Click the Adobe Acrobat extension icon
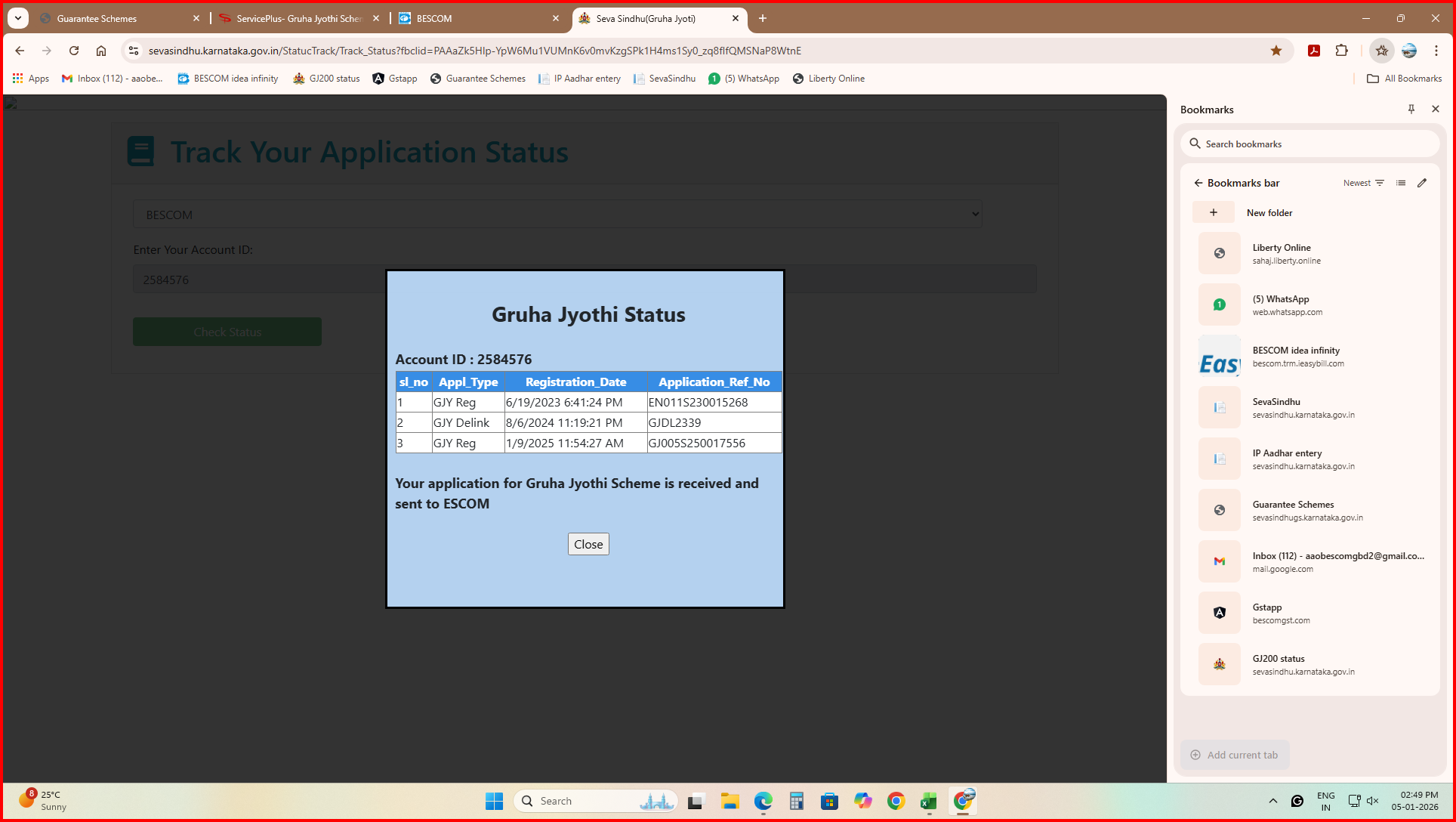The width and height of the screenshot is (1456, 822). click(1314, 51)
